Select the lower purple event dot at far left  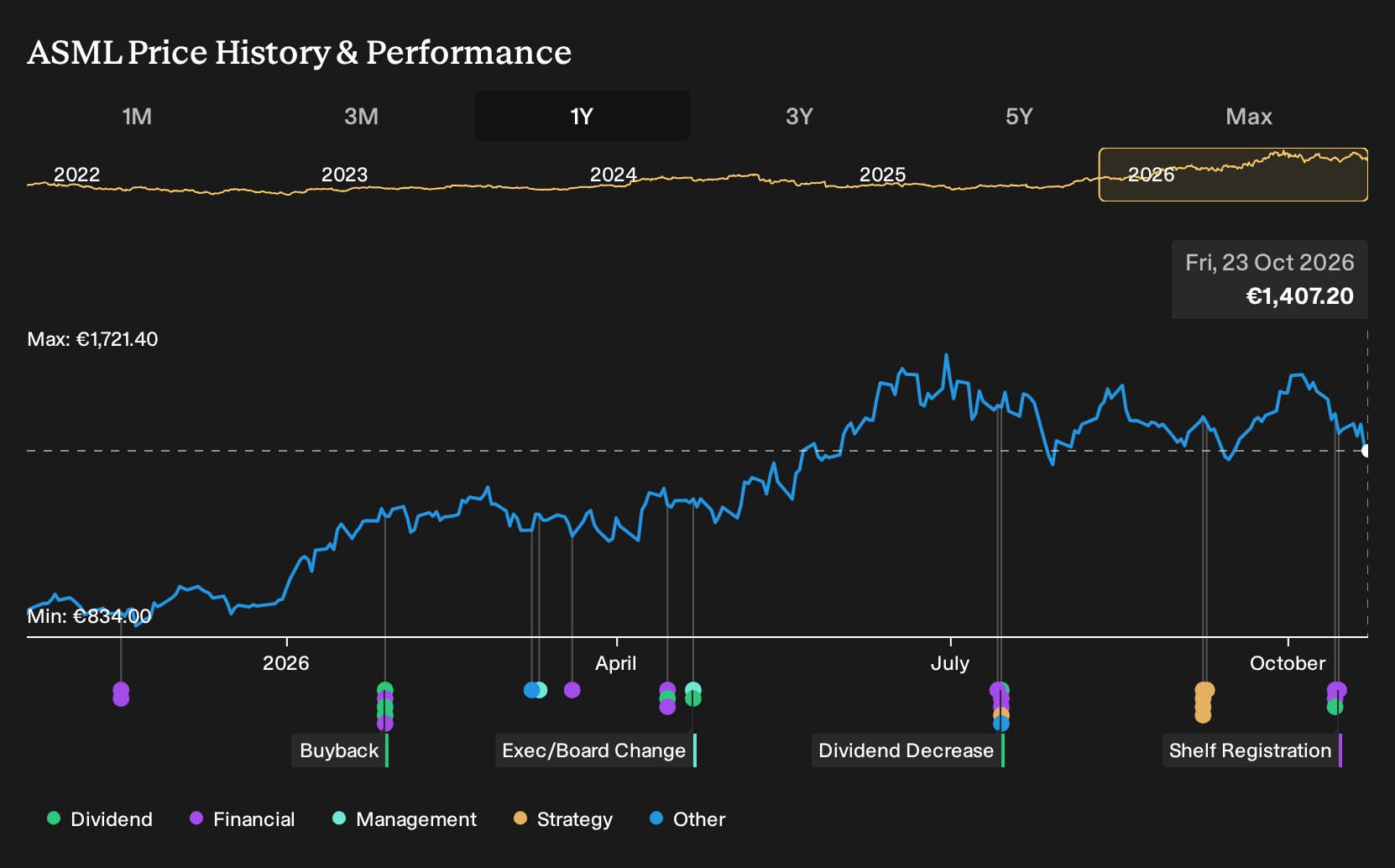tap(121, 698)
